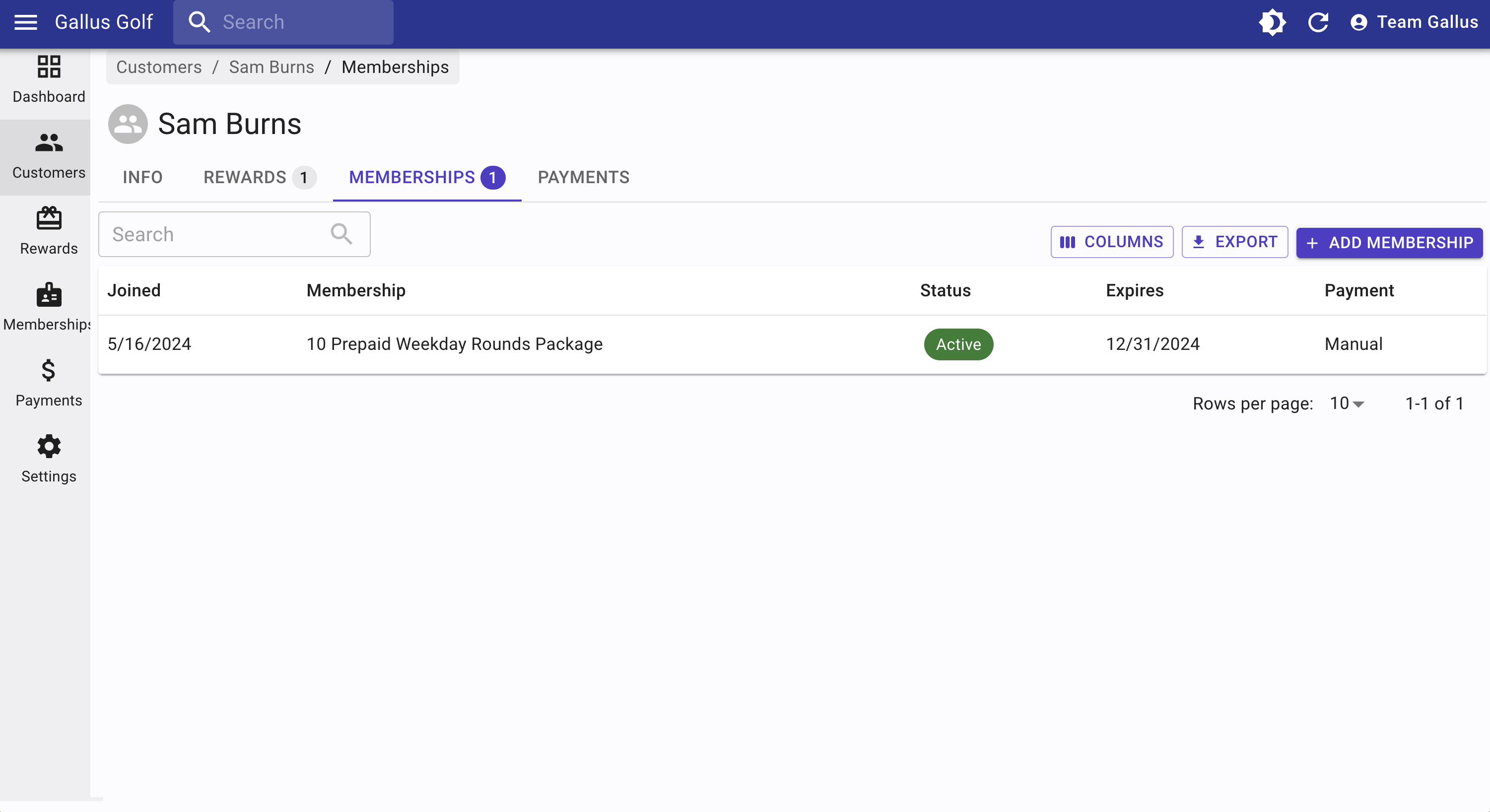This screenshot has width=1490, height=812.
Task: Navigate to Customers breadcrumb
Action: tap(159, 67)
